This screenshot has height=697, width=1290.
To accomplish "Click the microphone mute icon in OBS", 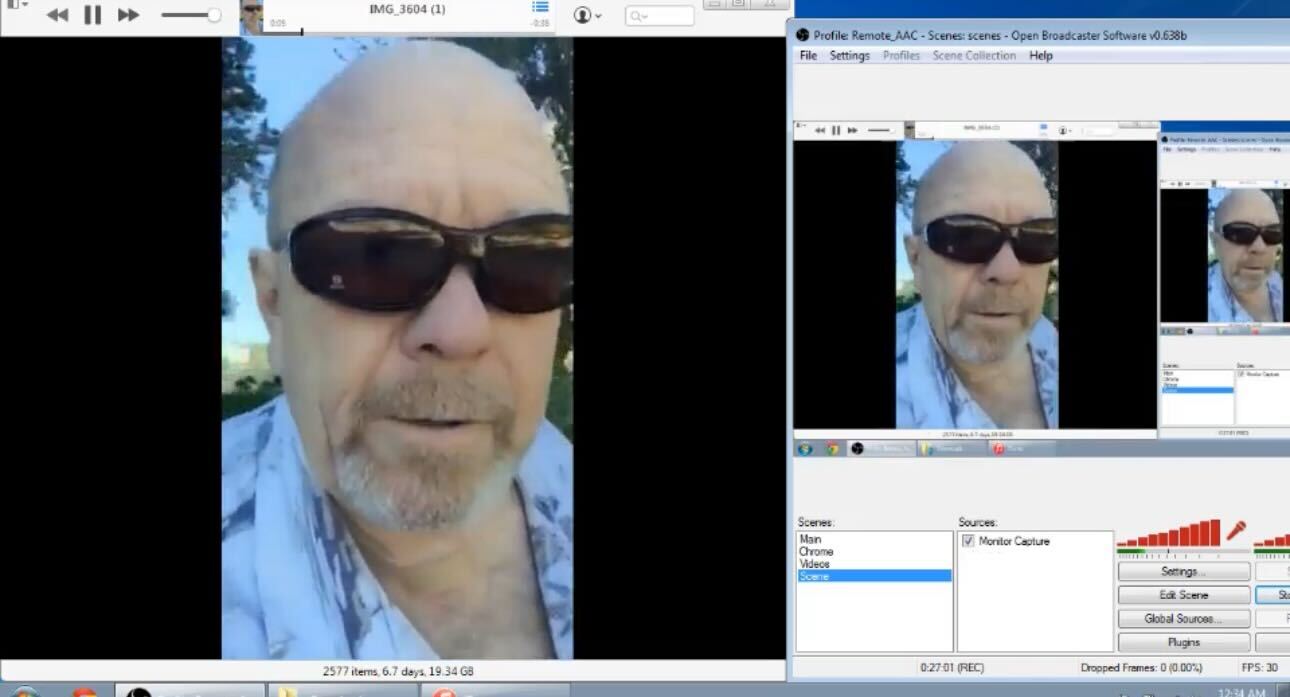I will click(1236, 530).
